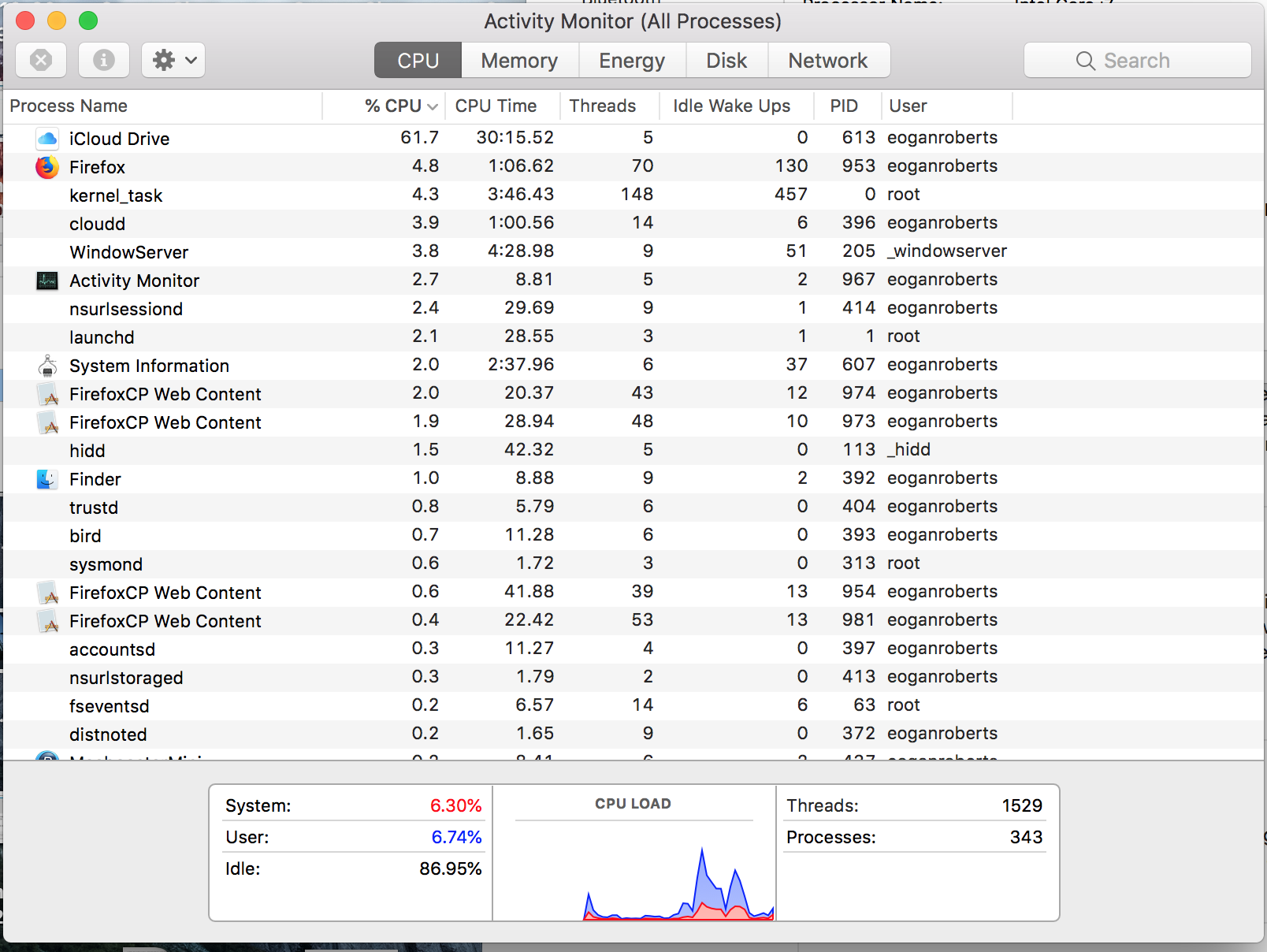The width and height of the screenshot is (1267, 952).
Task: Click the 30:15.52 CPU time value
Action: tap(515, 138)
